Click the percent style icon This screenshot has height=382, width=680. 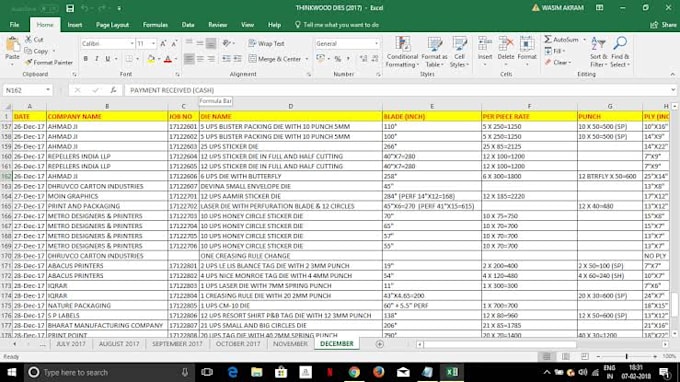pos(337,59)
